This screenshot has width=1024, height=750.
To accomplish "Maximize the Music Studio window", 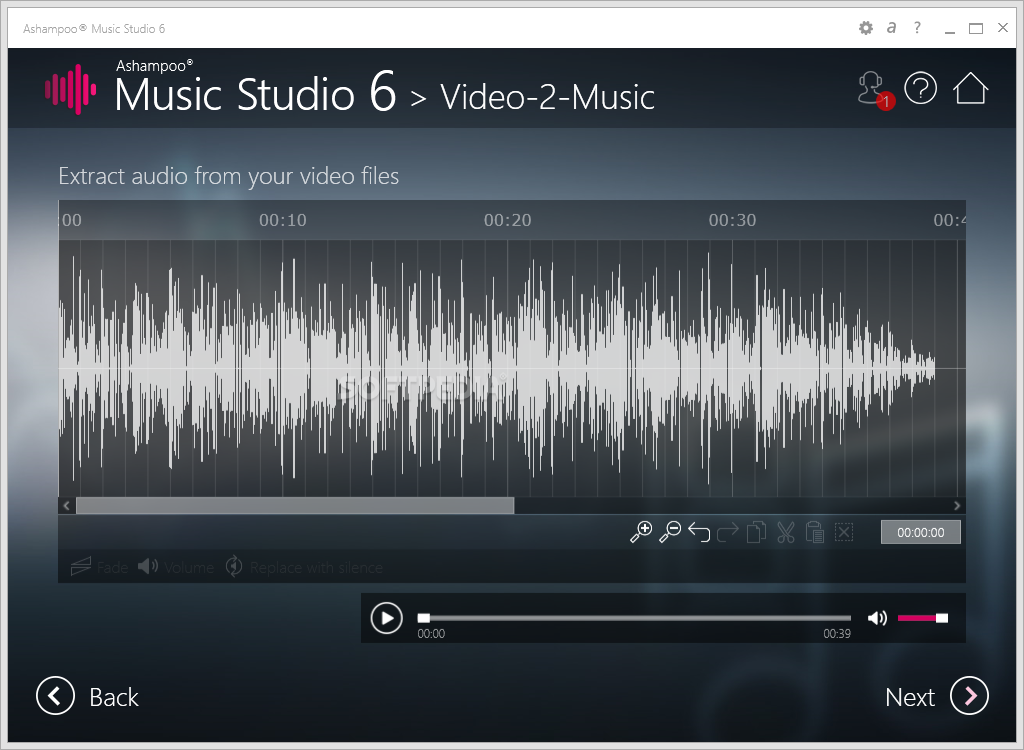I will point(976,28).
